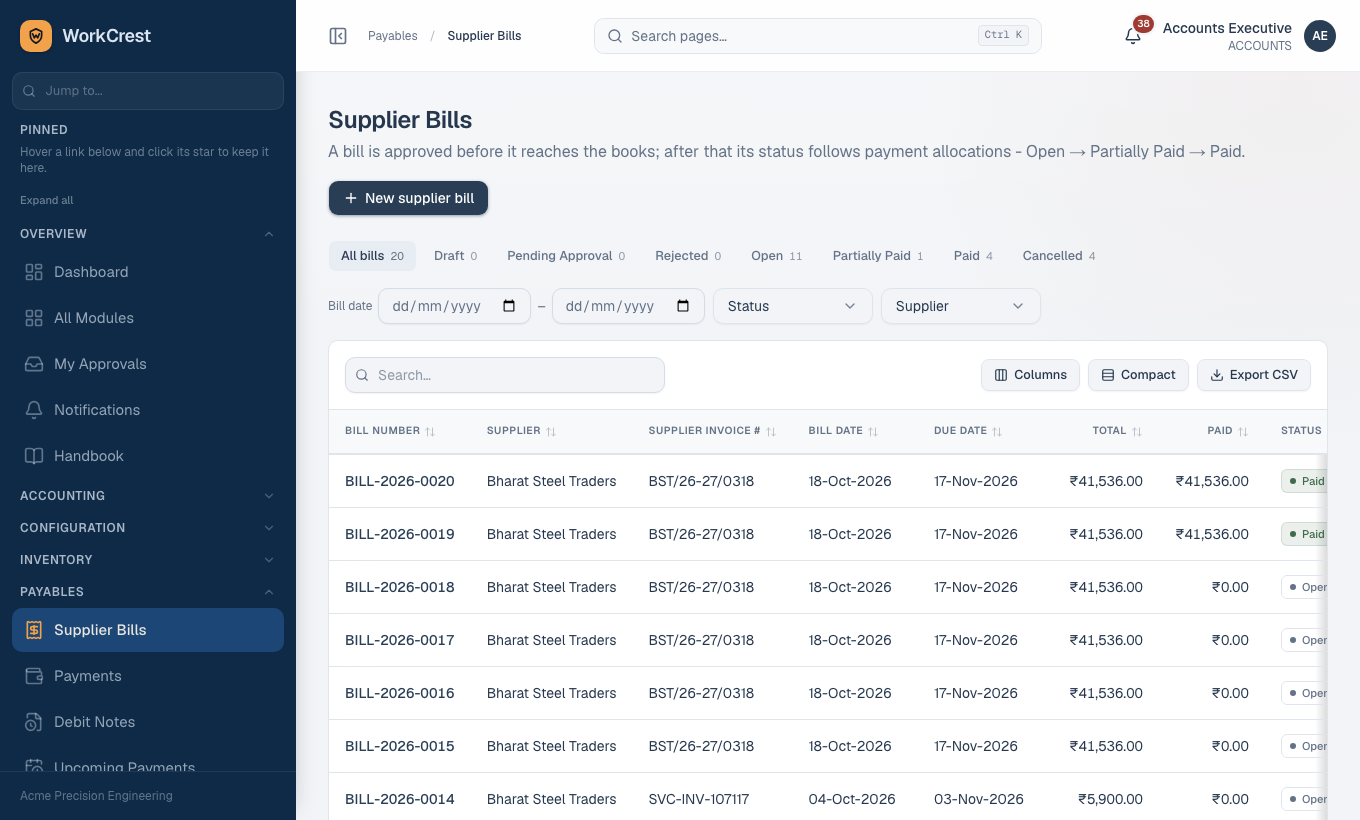Click the Debit Notes icon
This screenshot has width=1360, height=820.
tap(34, 722)
